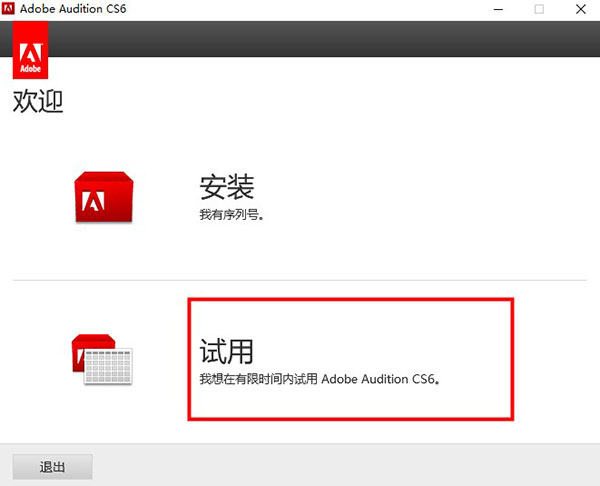The height and width of the screenshot is (486, 600).
Task: Click the text 我有序列号。
Action: coord(232,215)
